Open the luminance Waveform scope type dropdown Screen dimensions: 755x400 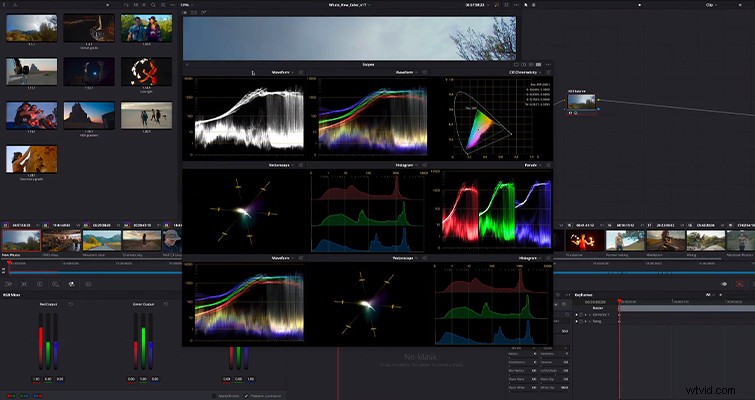click(x=283, y=73)
